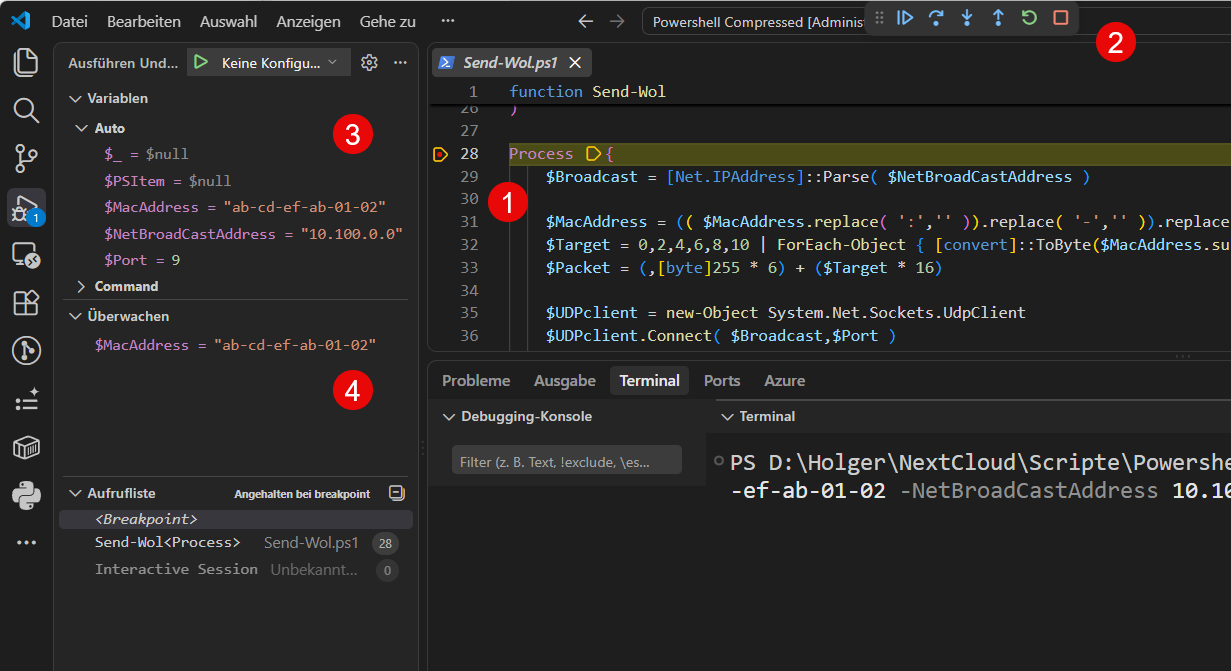Open the Python view icon
The image size is (1231, 671).
coord(26,494)
